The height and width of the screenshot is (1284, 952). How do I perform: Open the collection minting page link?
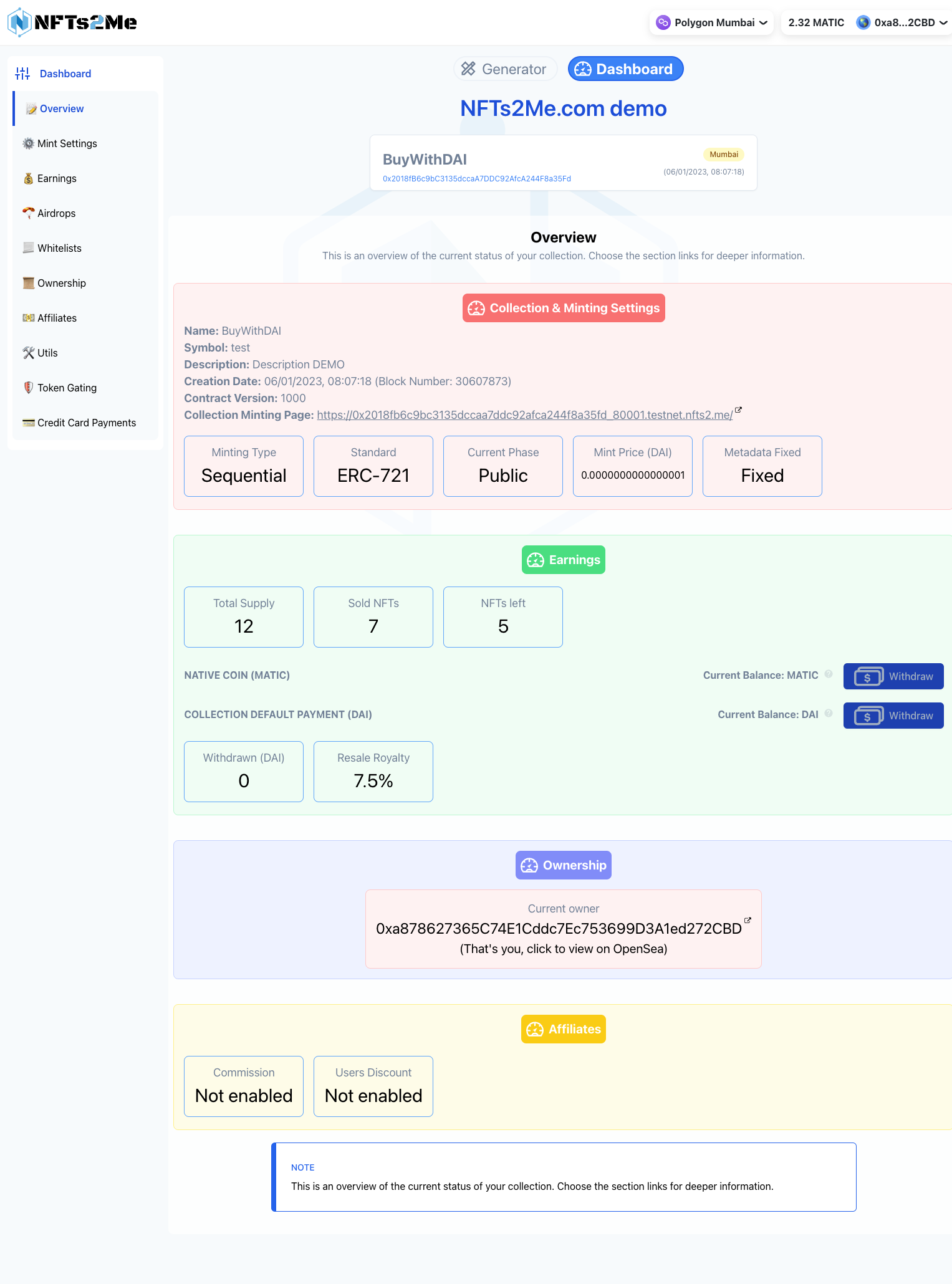(524, 415)
